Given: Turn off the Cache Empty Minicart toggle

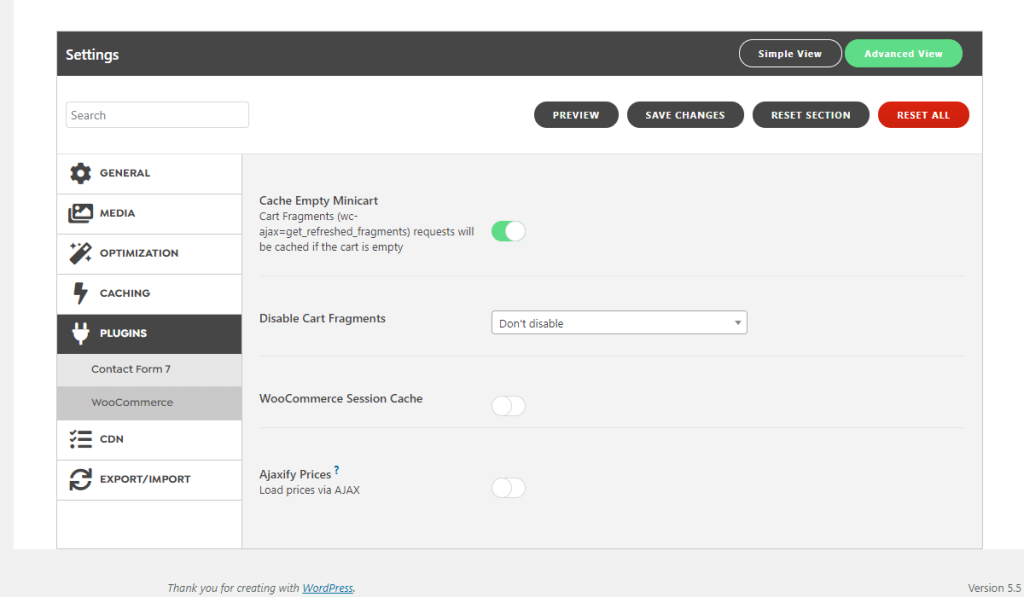Looking at the screenshot, I should point(508,231).
